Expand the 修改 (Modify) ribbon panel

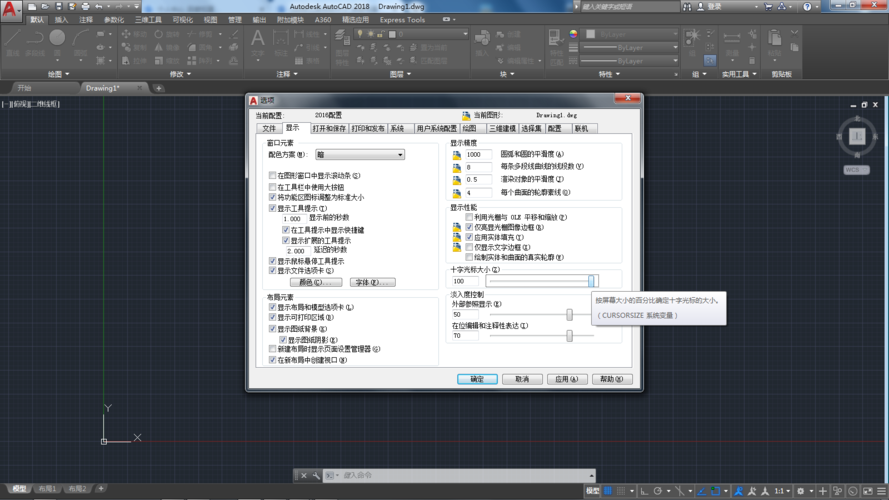pos(180,74)
